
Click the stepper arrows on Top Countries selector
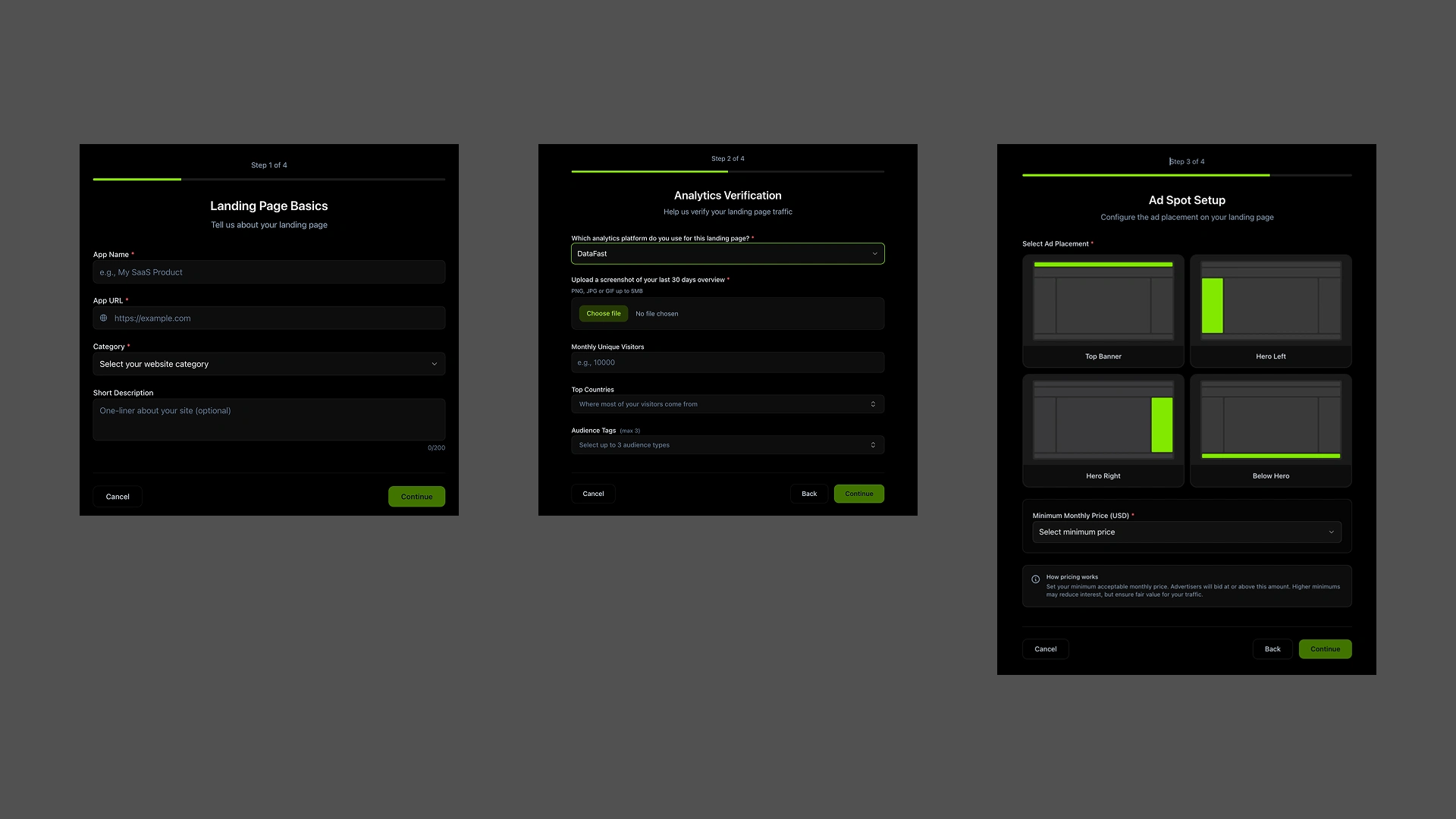point(873,403)
